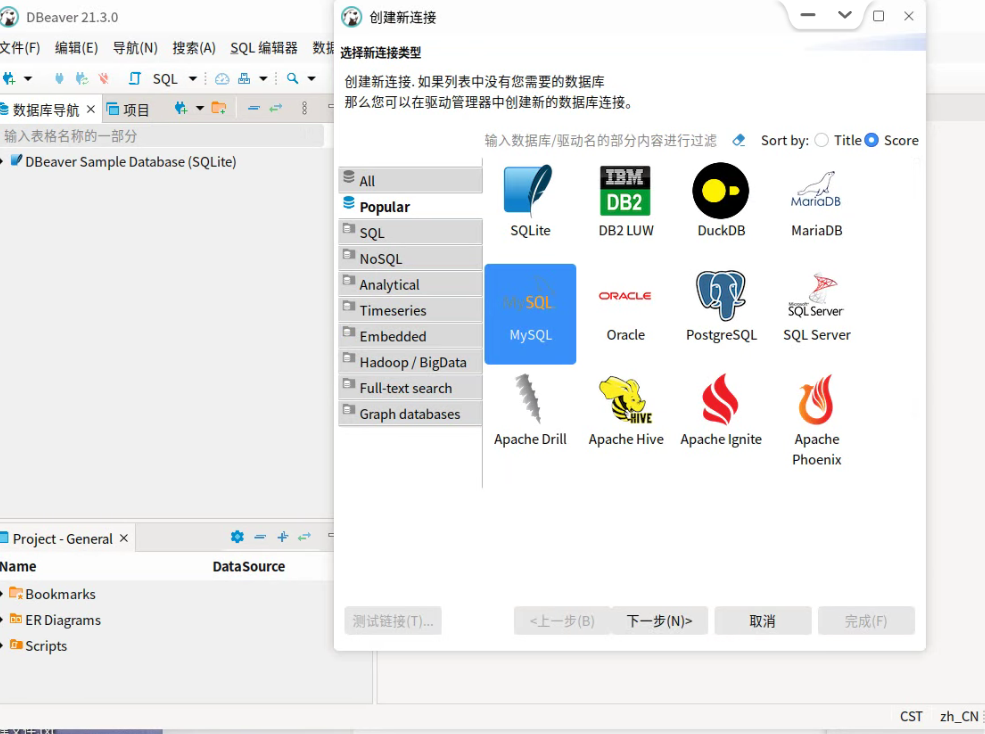
Task: Collapse all in database navigator panel
Action: [x=254, y=108]
